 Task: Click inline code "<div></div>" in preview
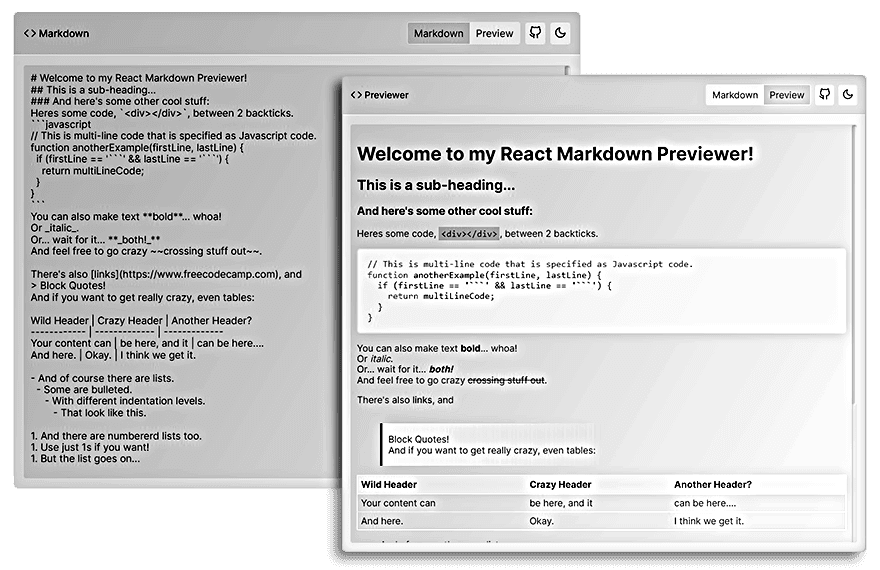[469, 234]
